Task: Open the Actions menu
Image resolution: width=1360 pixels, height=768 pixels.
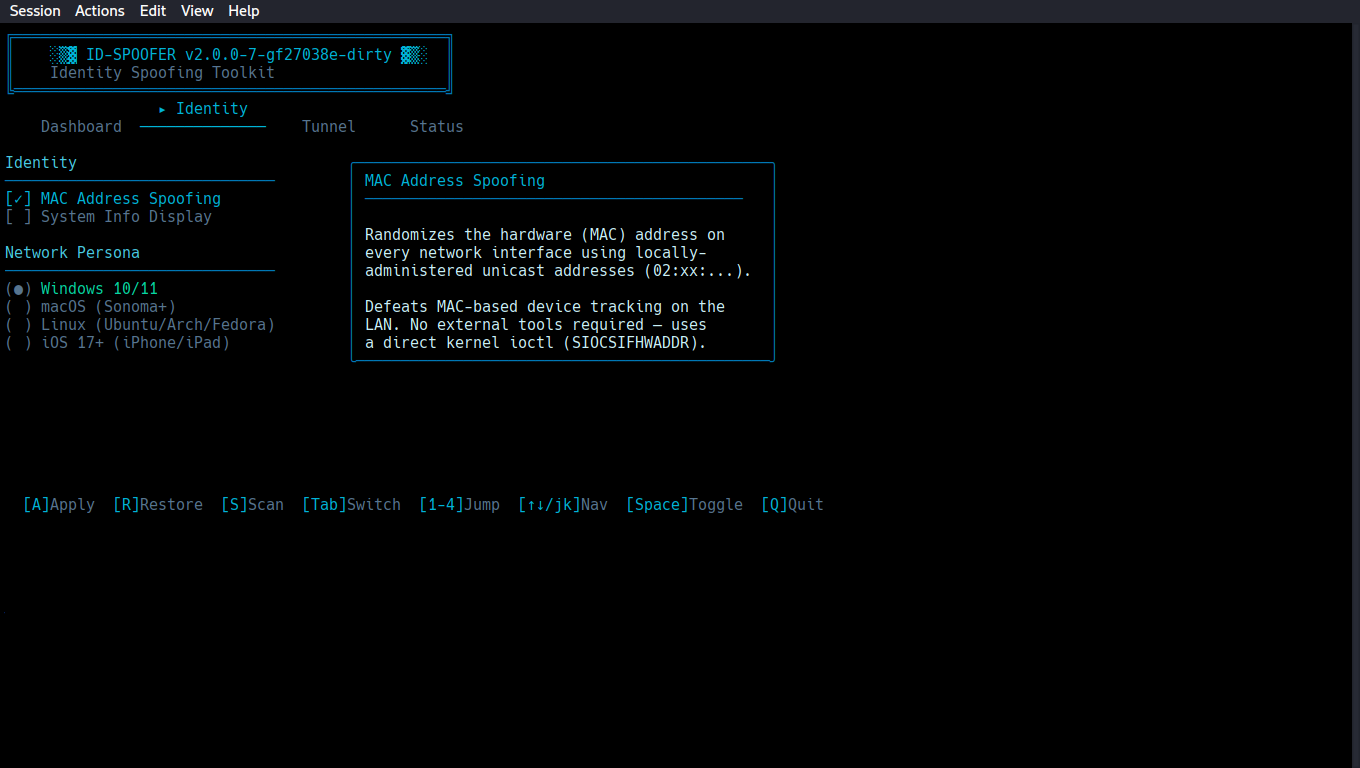Action: point(100,11)
